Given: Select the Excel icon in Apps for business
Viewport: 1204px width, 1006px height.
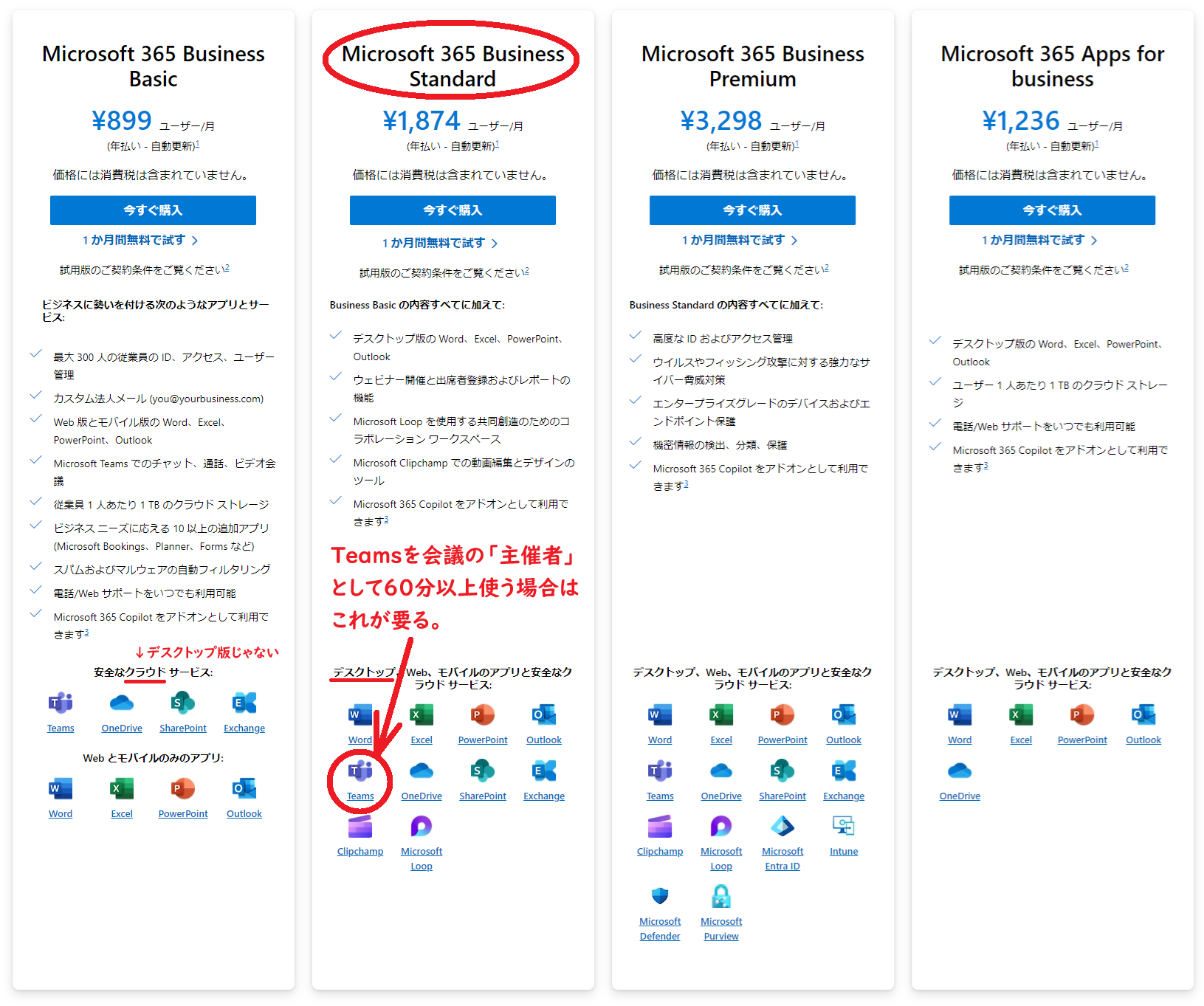Looking at the screenshot, I should pyautogui.click(x=1021, y=715).
